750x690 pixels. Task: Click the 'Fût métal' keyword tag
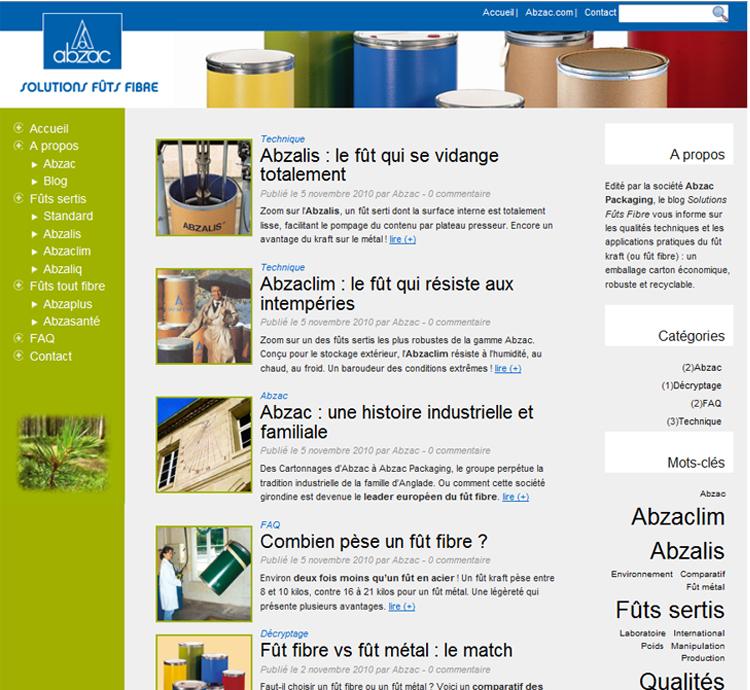[x=706, y=587]
